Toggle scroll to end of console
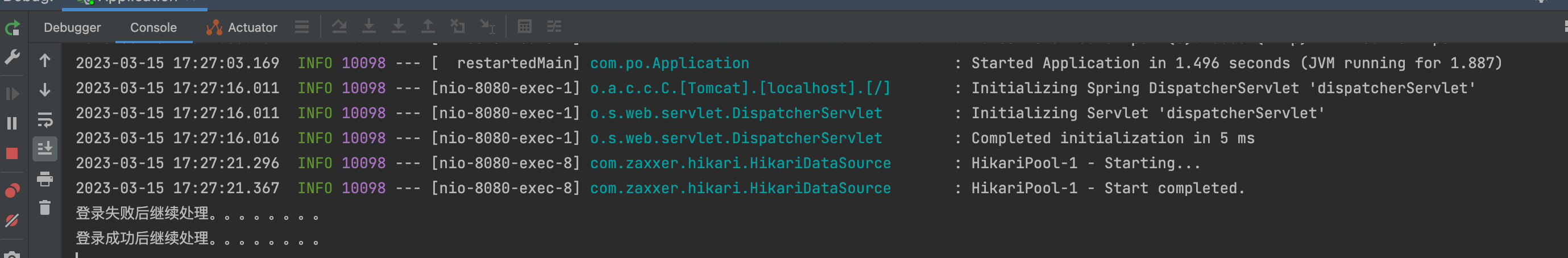 45,148
